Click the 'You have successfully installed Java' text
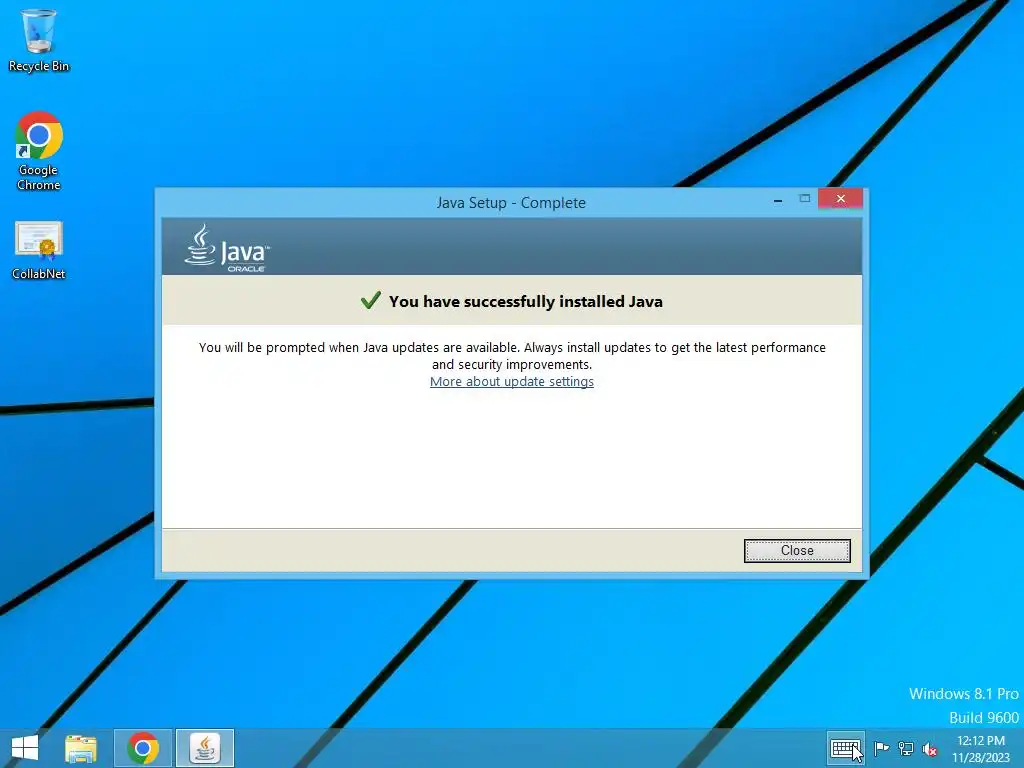This screenshot has width=1024, height=768. point(526,302)
